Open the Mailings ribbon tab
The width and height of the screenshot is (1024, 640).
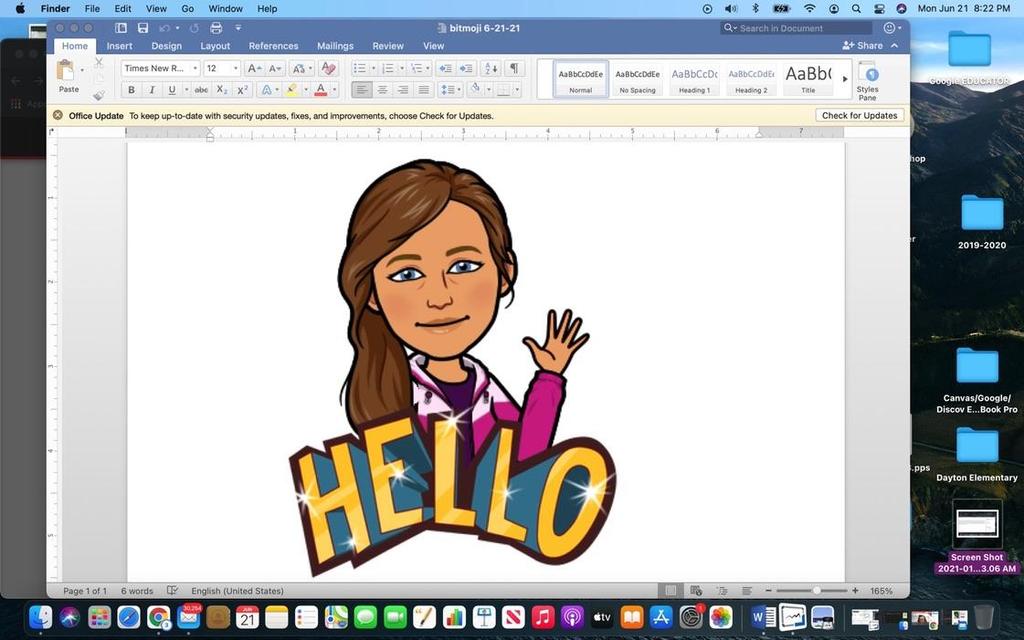point(335,46)
